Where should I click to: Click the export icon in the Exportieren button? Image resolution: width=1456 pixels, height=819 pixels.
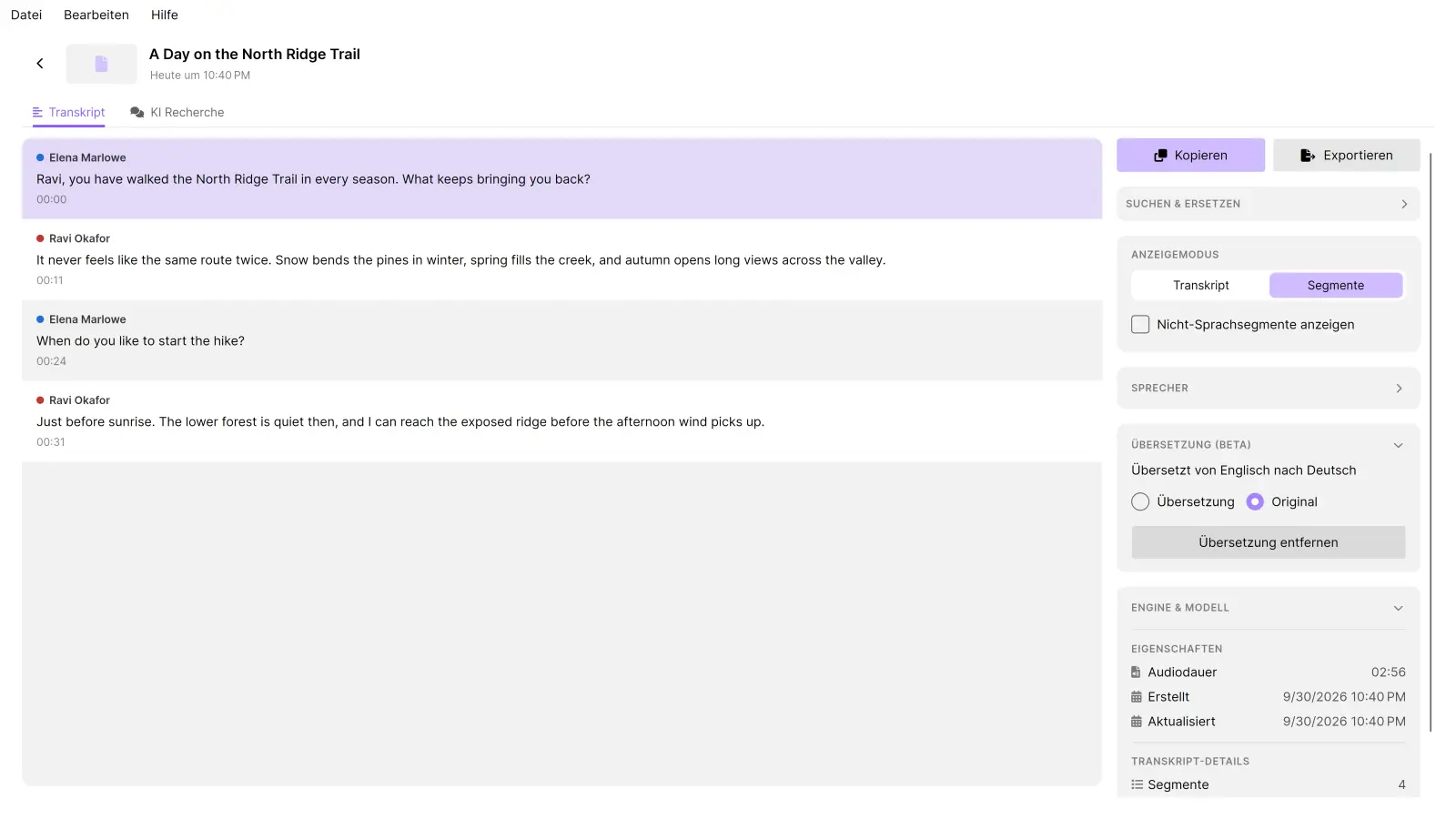(1308, 156)
